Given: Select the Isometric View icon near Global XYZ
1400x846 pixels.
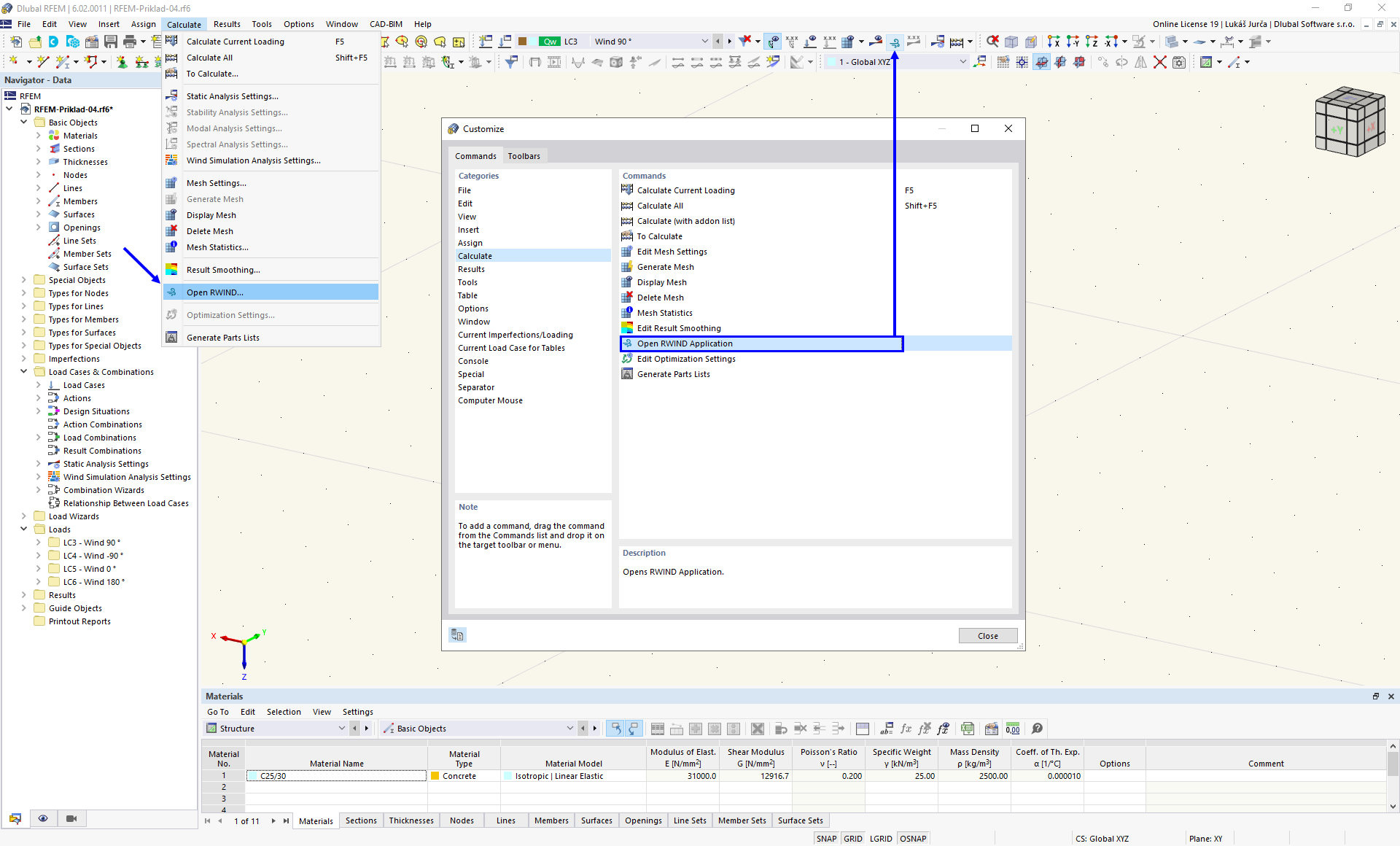Looking at the screenshot, I should [x=979, y=62].
